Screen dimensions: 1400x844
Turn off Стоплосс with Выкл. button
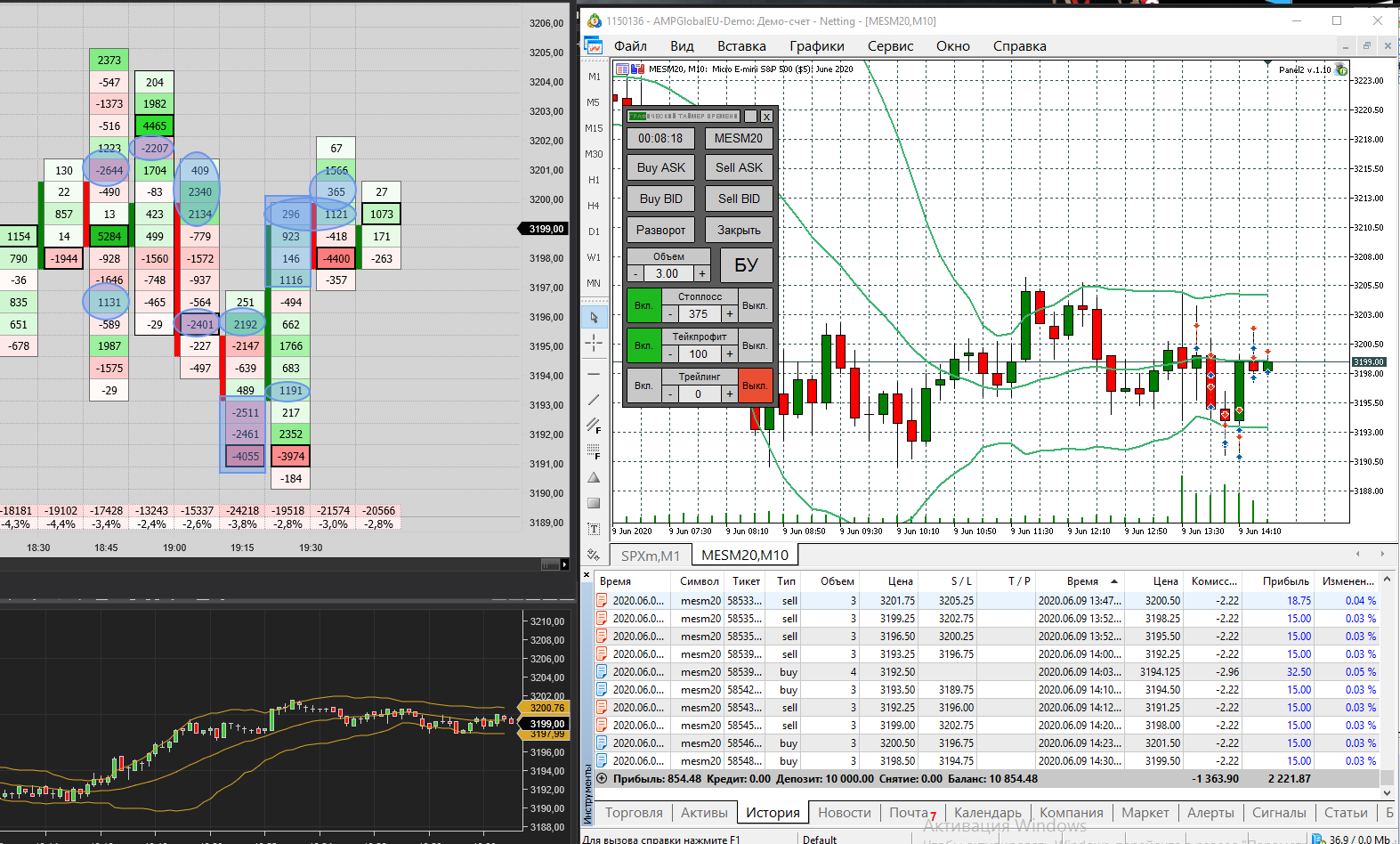(x=755, y=305)
